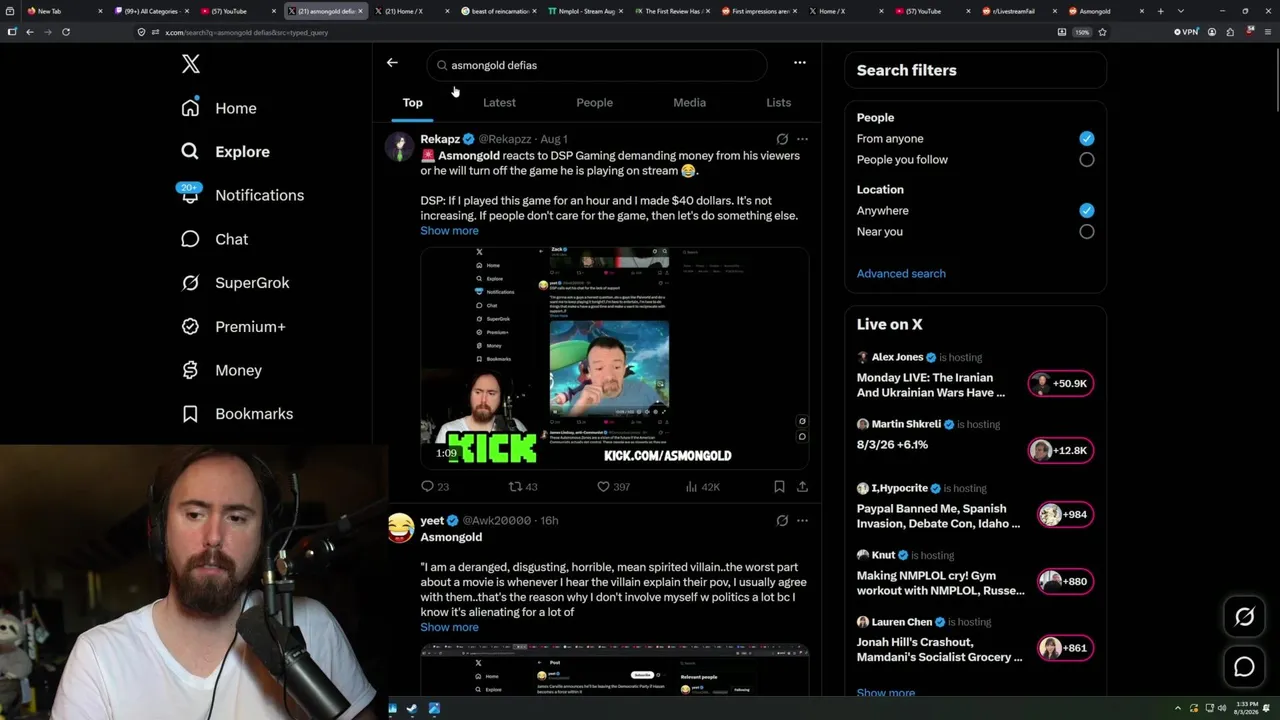Reply to Rekapz's post with 23 replies

[x=435, y=487]
